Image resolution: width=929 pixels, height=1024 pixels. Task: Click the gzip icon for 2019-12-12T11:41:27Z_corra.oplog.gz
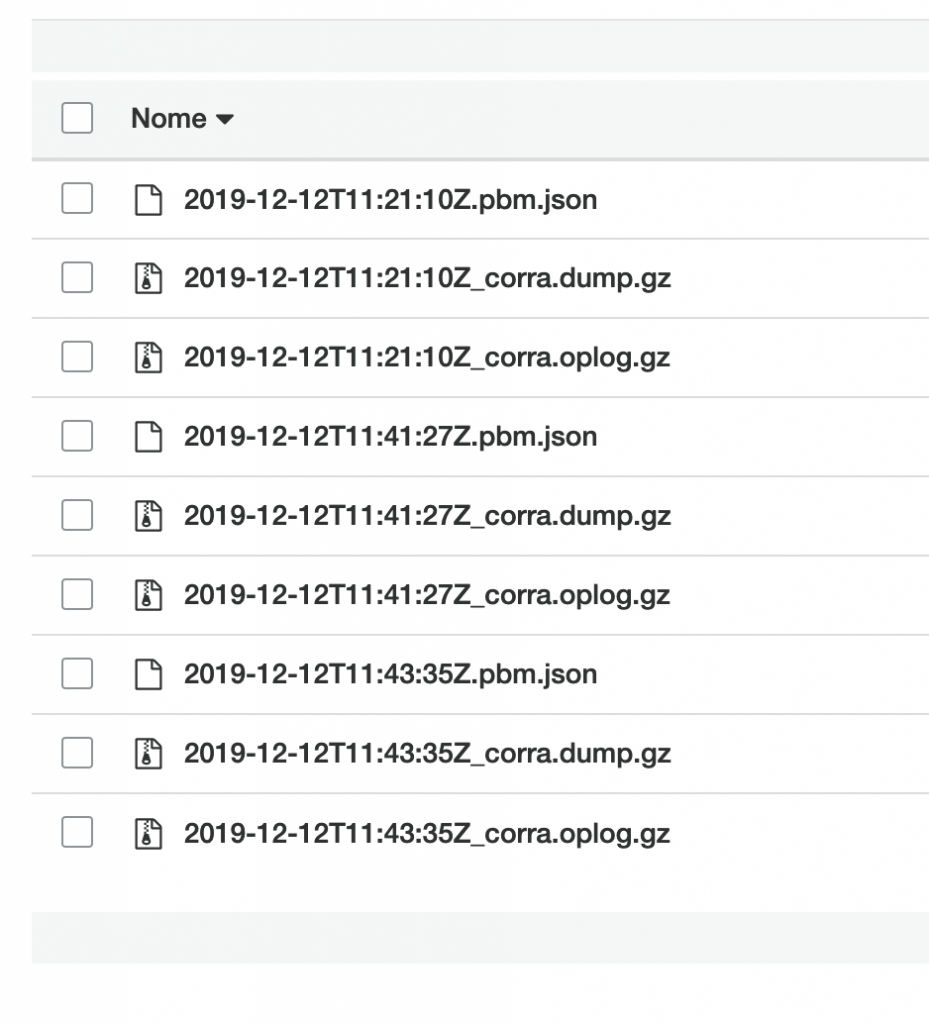click(150, 595)
